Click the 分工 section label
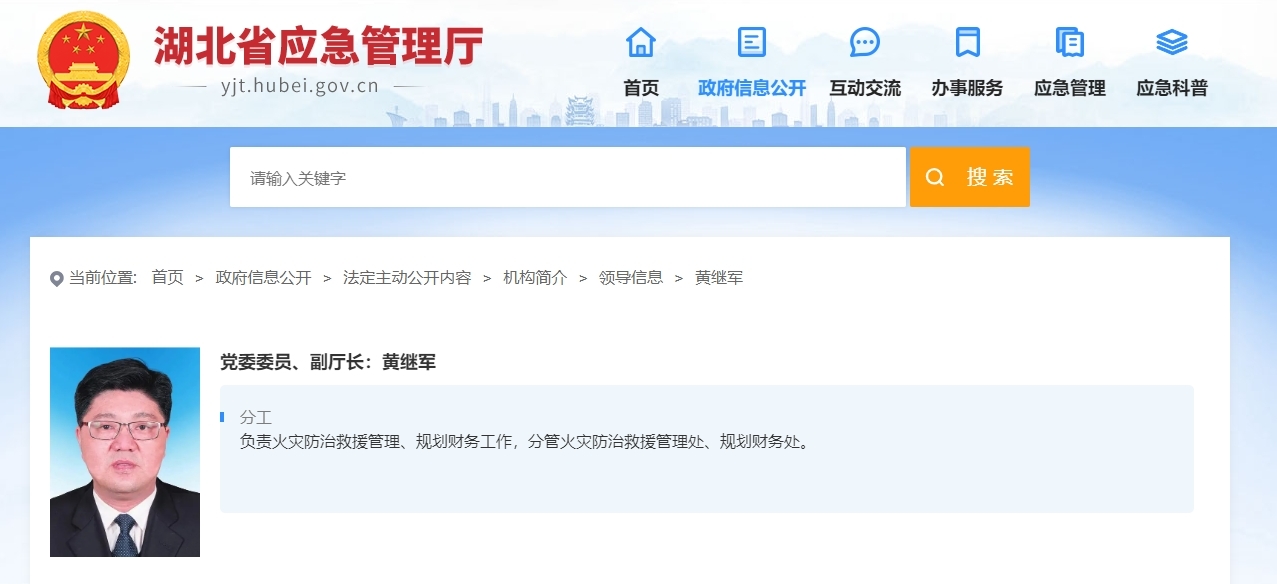The image size is (1277, 584). click(256, 417)
